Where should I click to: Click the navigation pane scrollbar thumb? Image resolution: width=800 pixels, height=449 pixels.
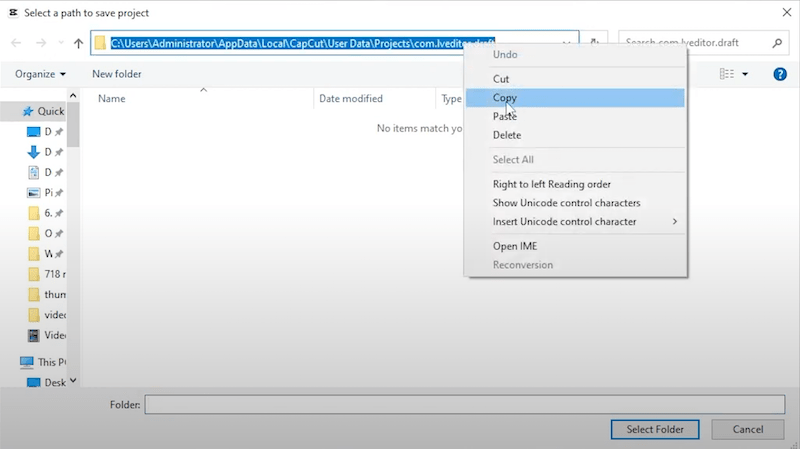point(73,124)
